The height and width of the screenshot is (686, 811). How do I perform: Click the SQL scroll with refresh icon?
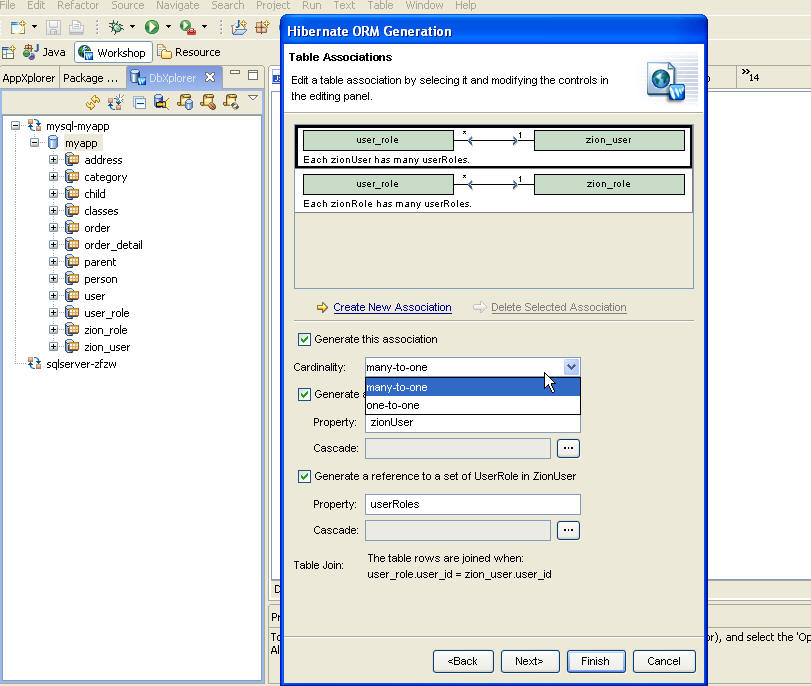pyautogui.click(x=231, y=102)
